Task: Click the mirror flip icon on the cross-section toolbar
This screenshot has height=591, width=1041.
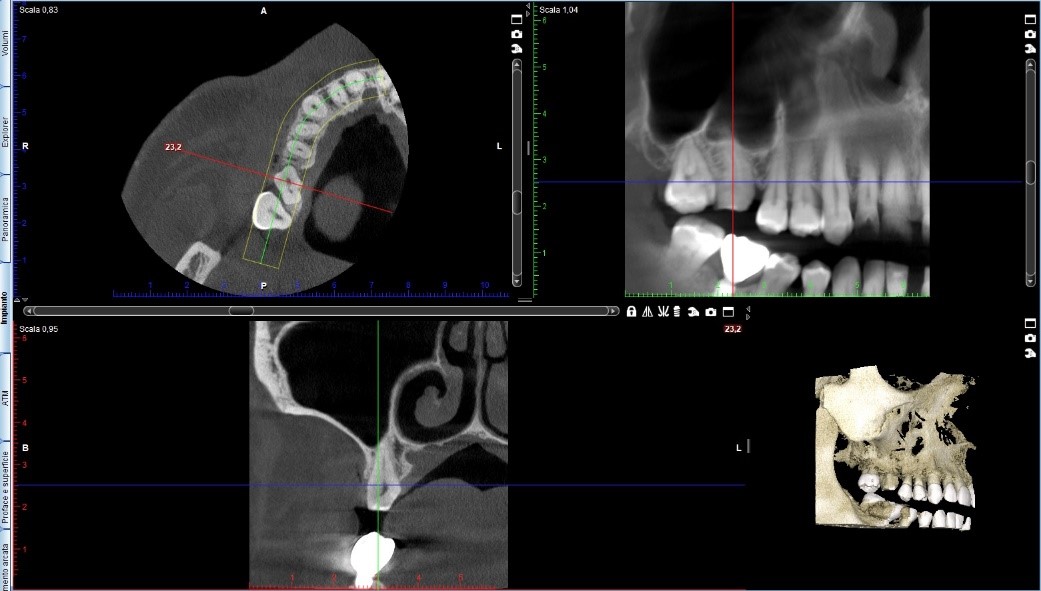Action: coord(648,312)
